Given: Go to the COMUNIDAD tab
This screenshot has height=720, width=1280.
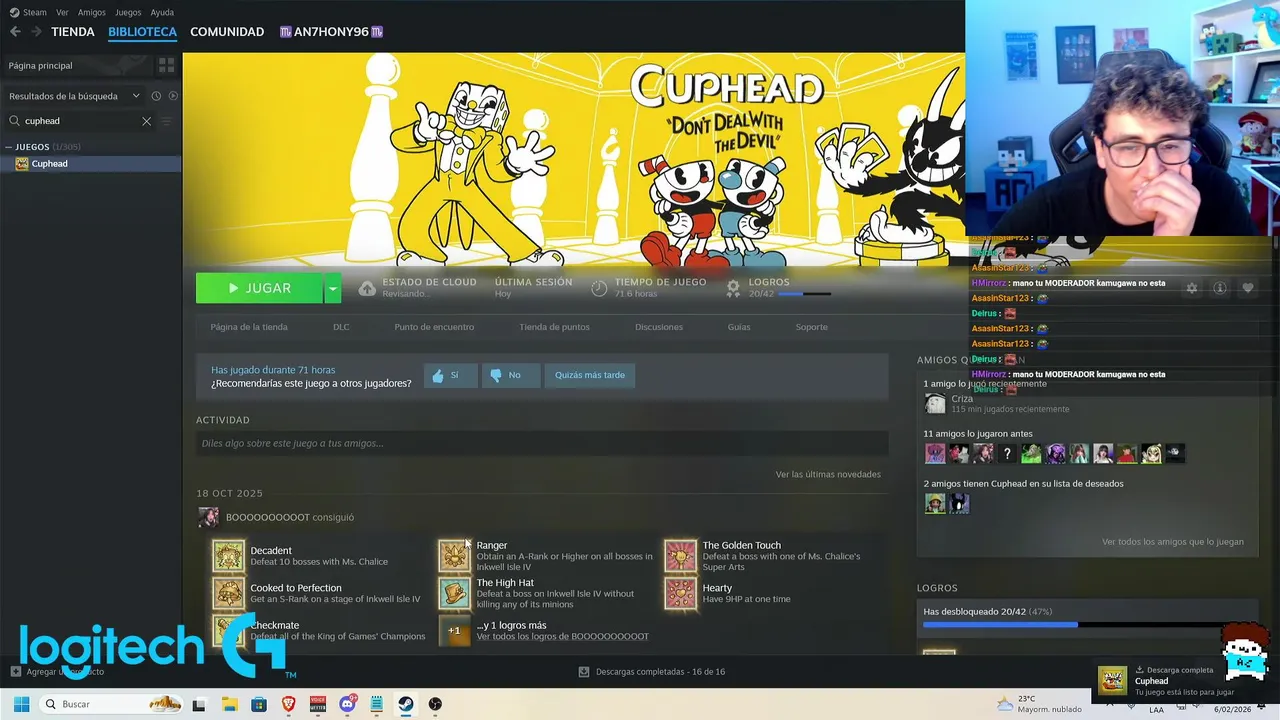Looking at the screenshot, I should click(x=227, y=32).
